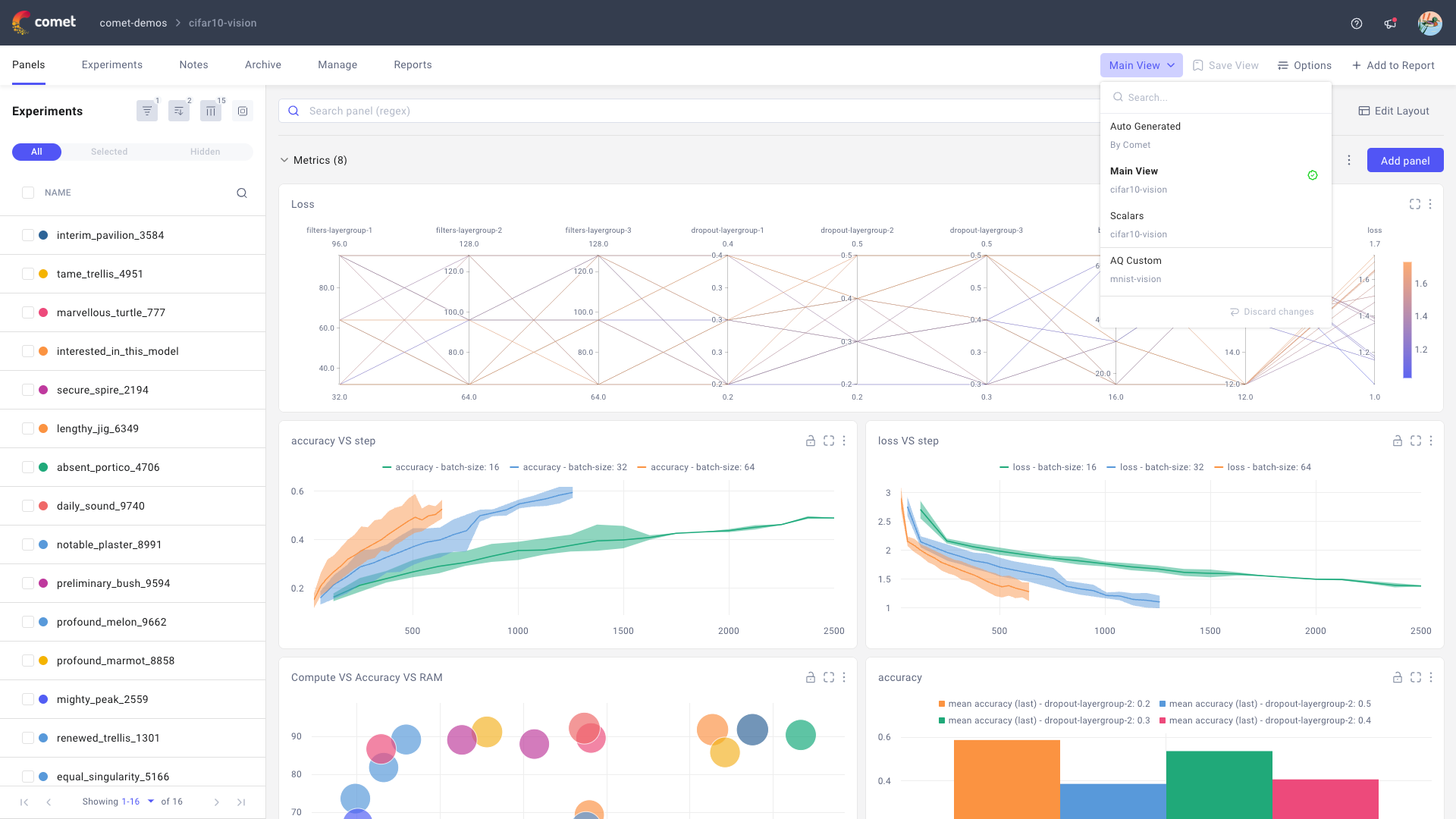The height and width of the screenshot is (819, 1456).
Task: Open the help icon in the top bar
Action: pyautogui.click(x=1356, y=23)
